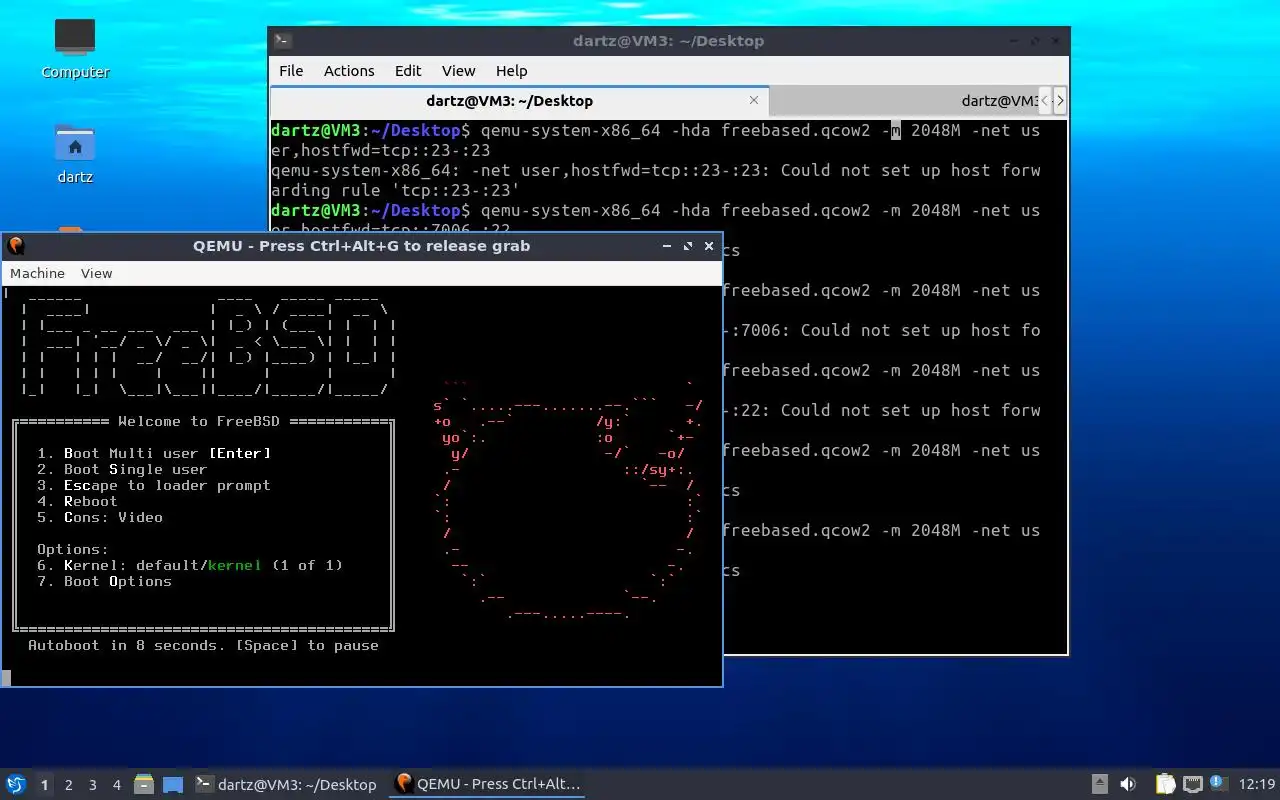The image size is (1280, 800).
Task: Click the 'Autoboot in 8 seconds' message
Action: tap(203, 645)
